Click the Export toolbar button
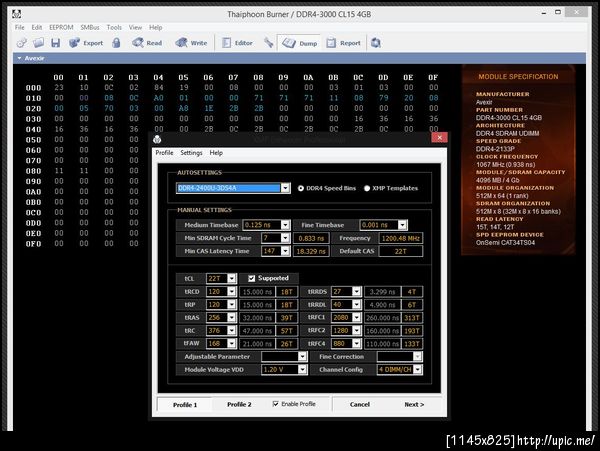Image resolution: width=600 pixels, height=451 pixels. click(x=86, y=43)
